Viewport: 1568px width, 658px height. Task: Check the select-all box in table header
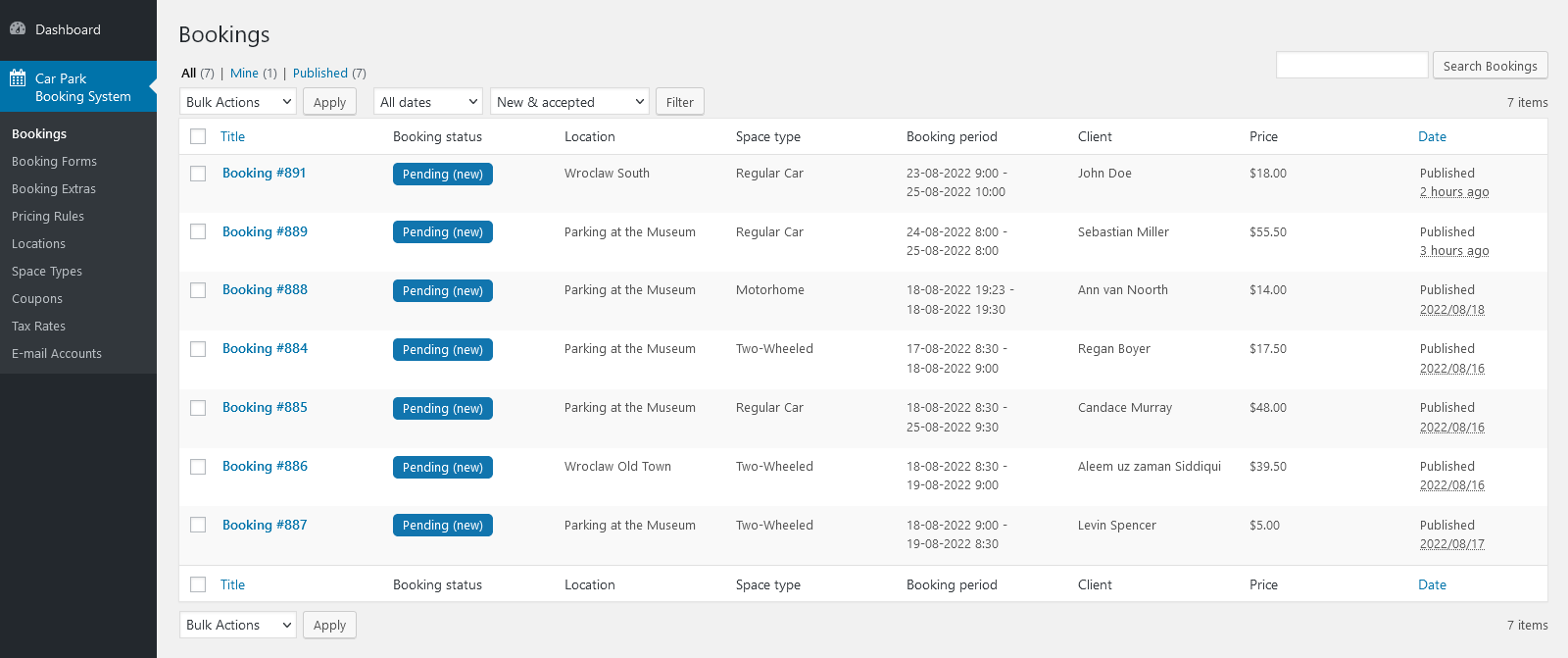198,136
